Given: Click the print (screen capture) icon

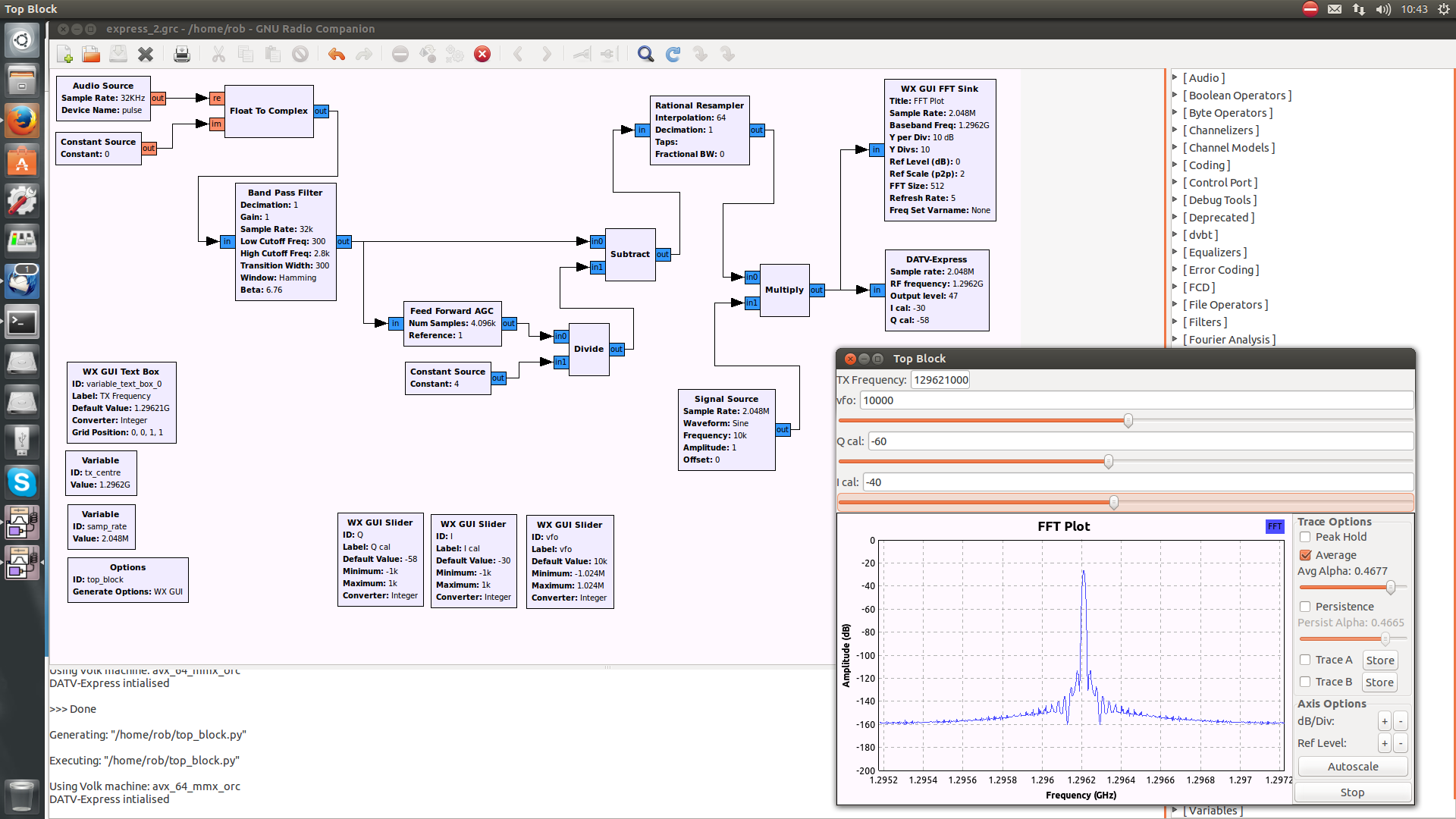Looking at the screenshot, I should (x=182, y=54).
